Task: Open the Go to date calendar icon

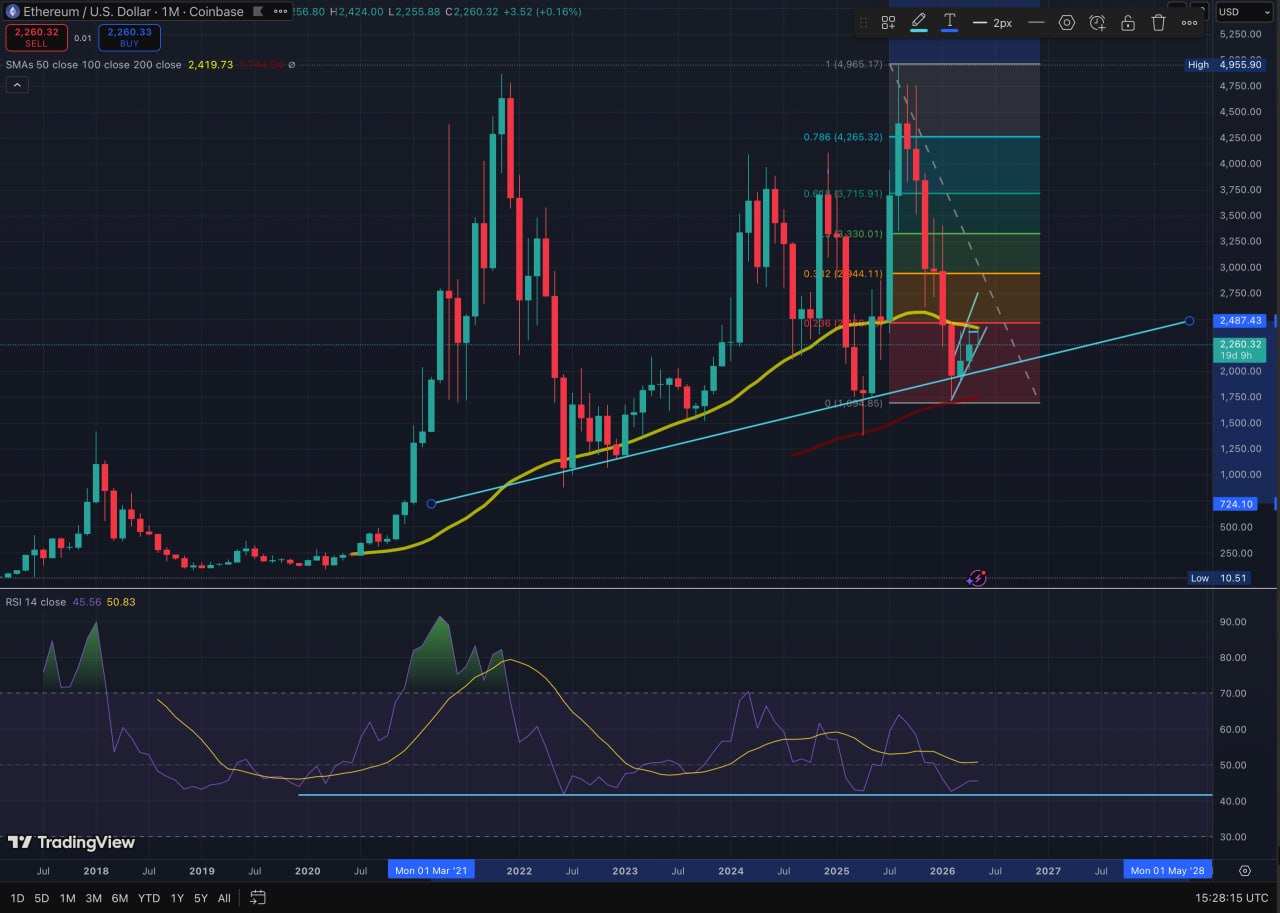Action: 258,897
